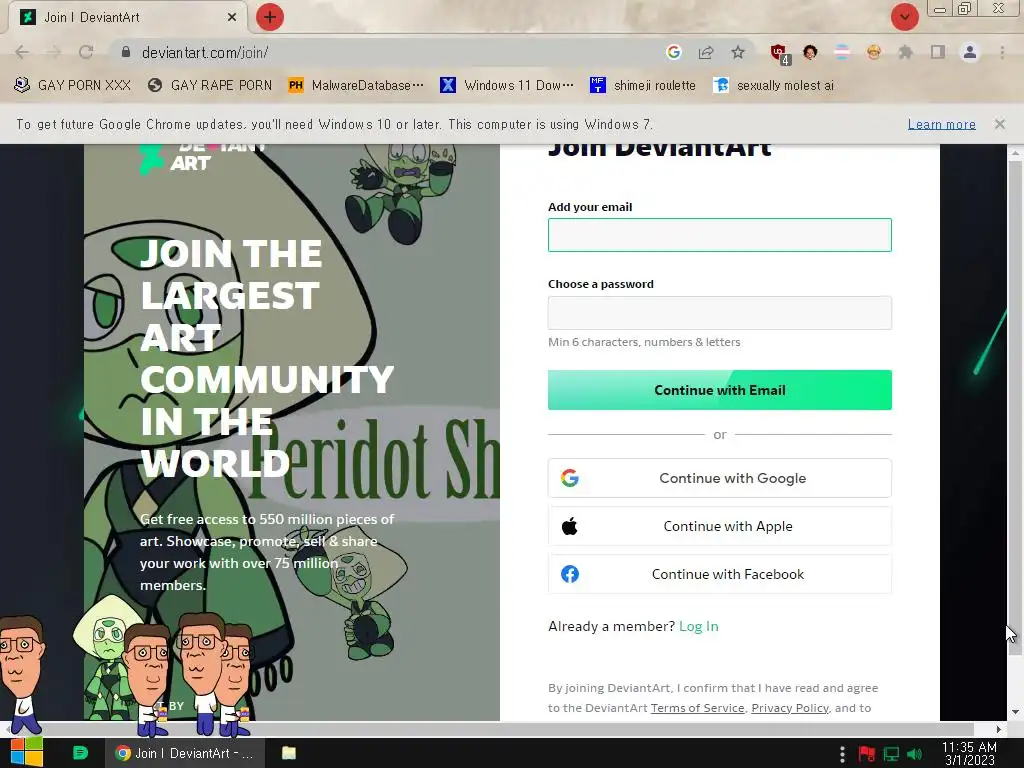Open the face avatar extension icon
Viewport: 1024px width, 768px height.
pos(810,52)
